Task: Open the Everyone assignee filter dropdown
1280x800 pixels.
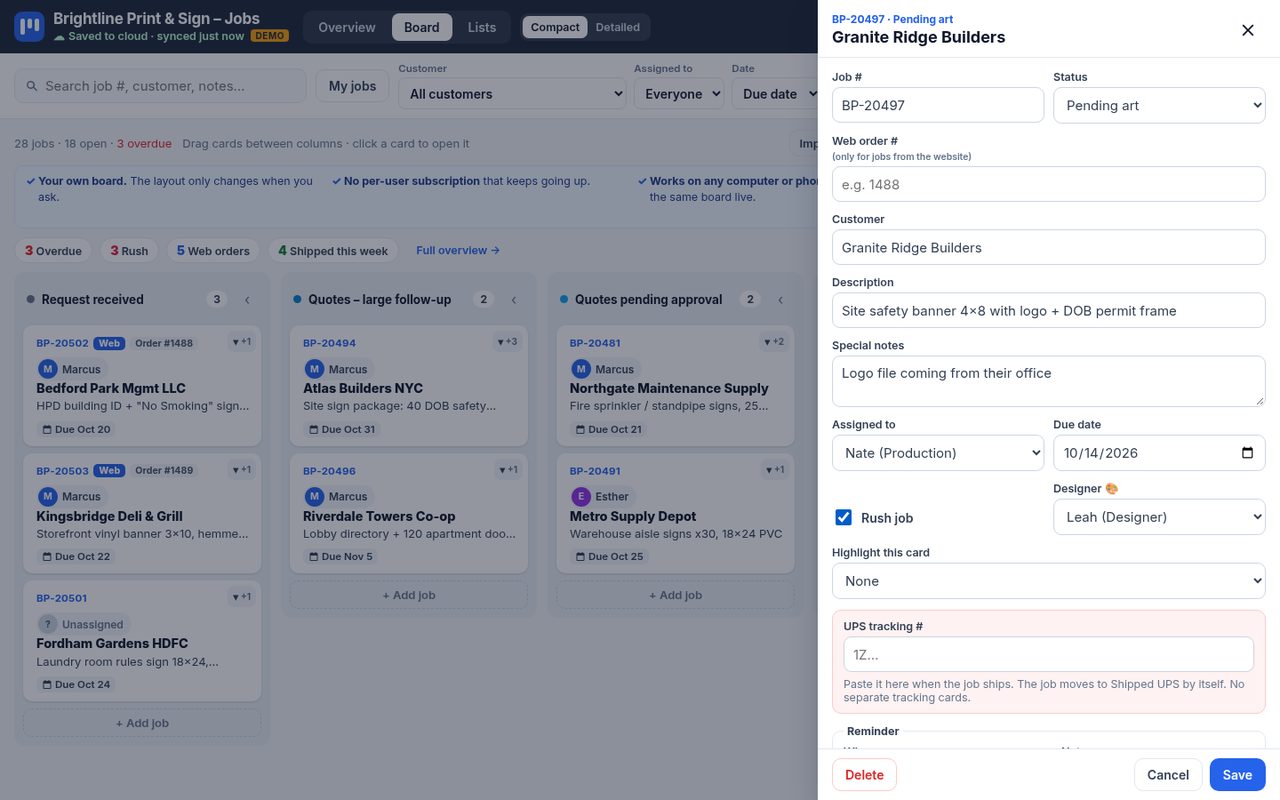Action: point(679,94)
